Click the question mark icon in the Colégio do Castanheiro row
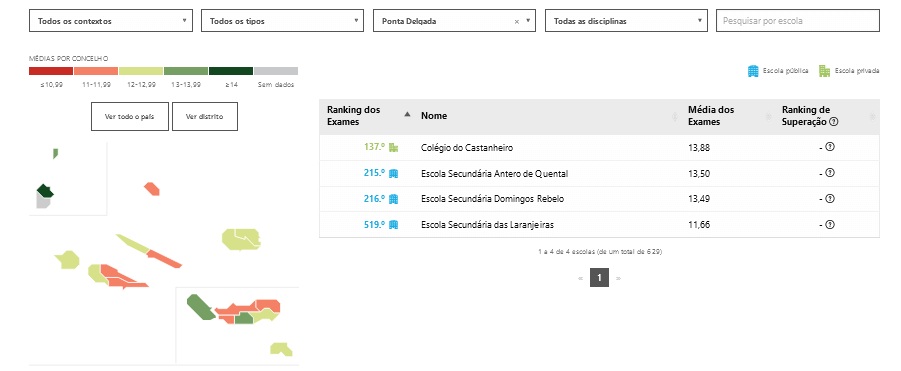Screen dimensions: 901x371 click(x=829, y=147)
